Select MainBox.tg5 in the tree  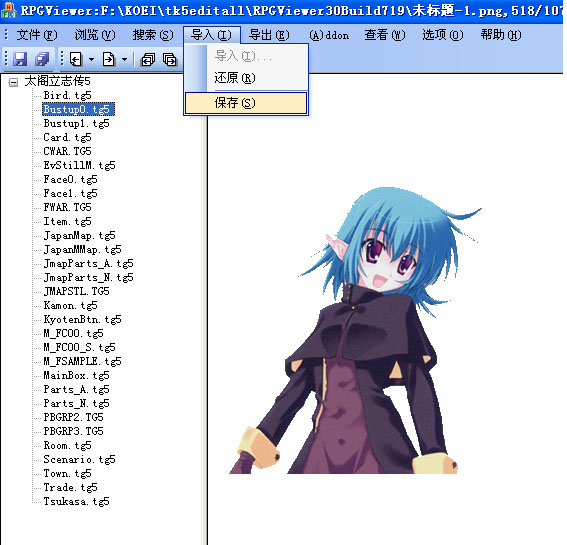(x=76, y=375)
